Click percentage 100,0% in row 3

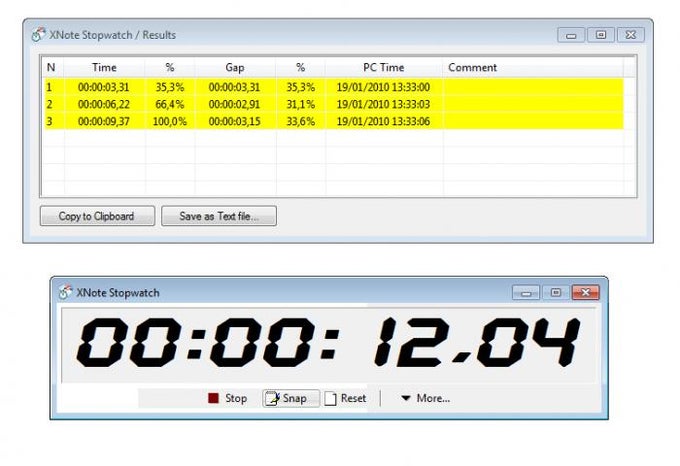pyautogui.click(x=170, y=121)
